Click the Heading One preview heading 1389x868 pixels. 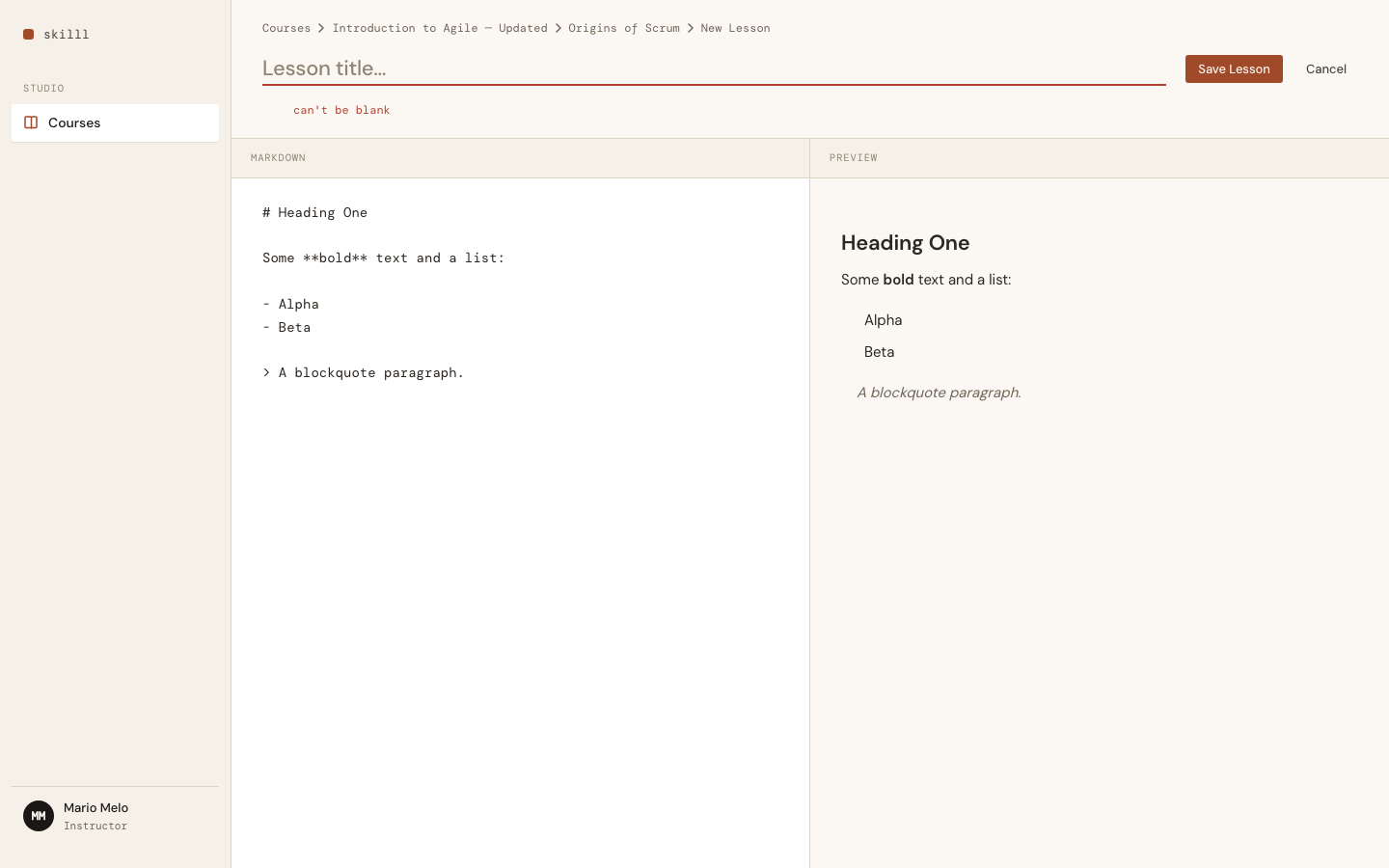click(x=905, y=243)
